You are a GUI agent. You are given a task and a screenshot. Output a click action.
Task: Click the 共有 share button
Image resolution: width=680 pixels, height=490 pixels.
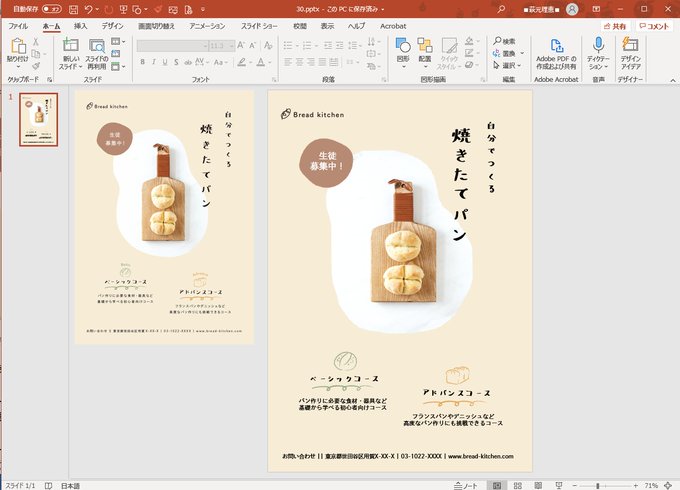[615, 26]
